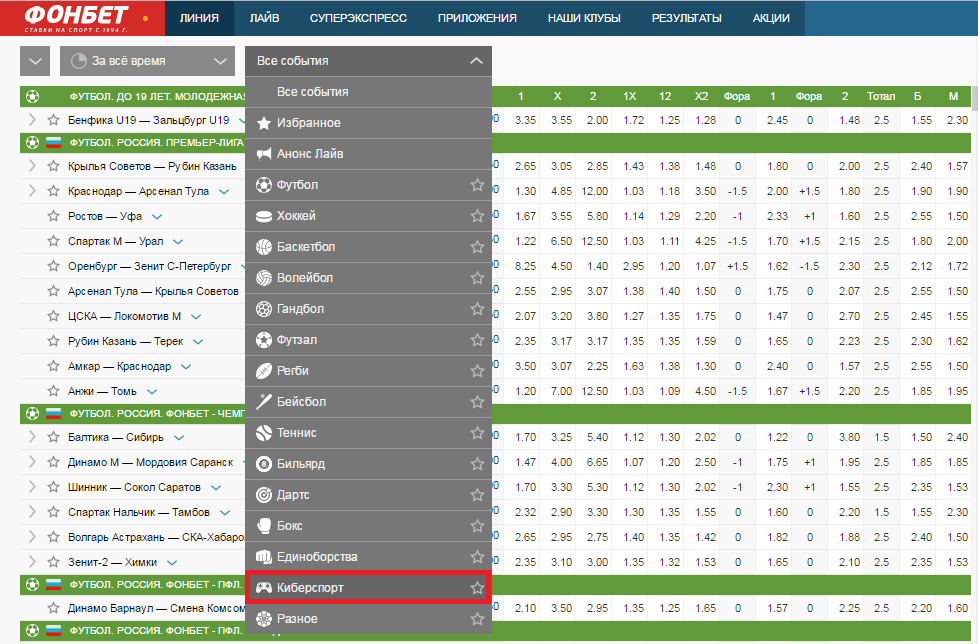Click the football icon next to Футбол

point(264,185)
